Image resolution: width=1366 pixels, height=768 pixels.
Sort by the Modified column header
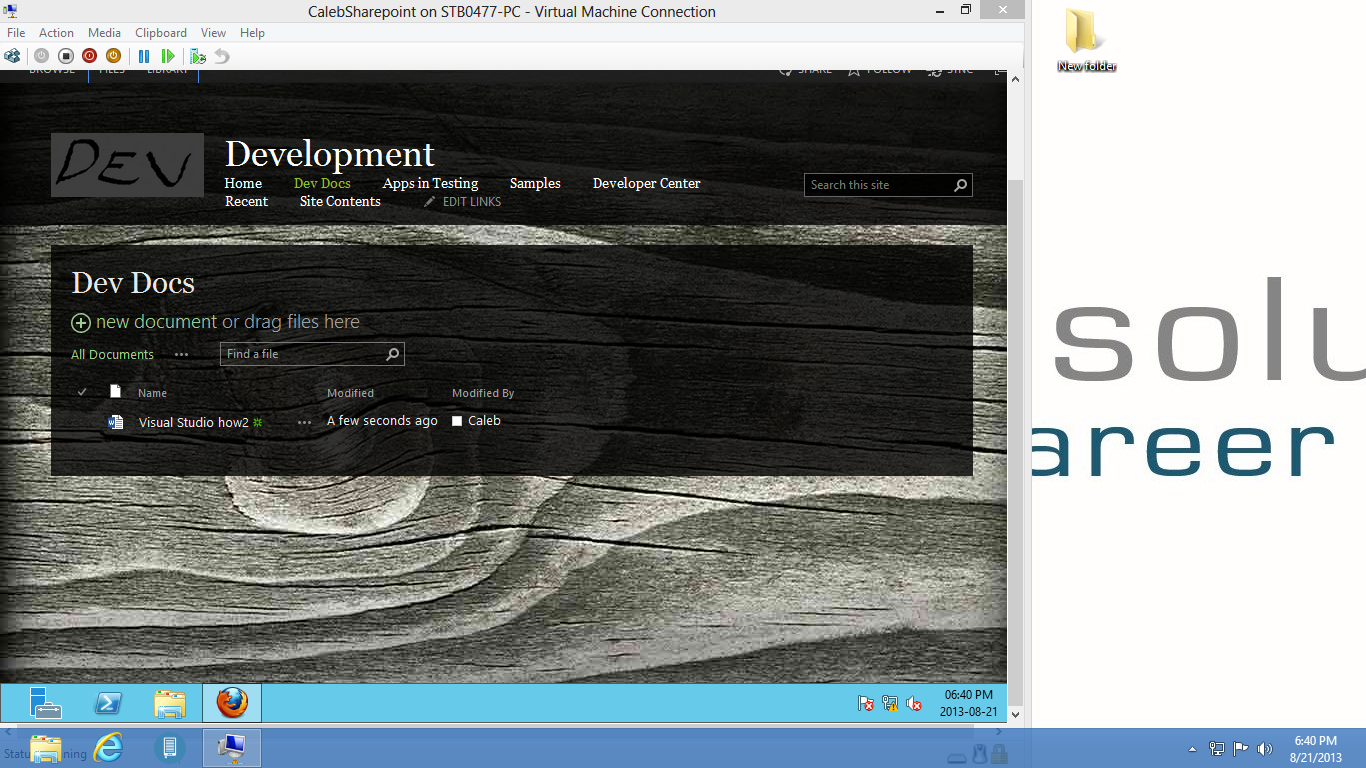(x=350, y=393)
